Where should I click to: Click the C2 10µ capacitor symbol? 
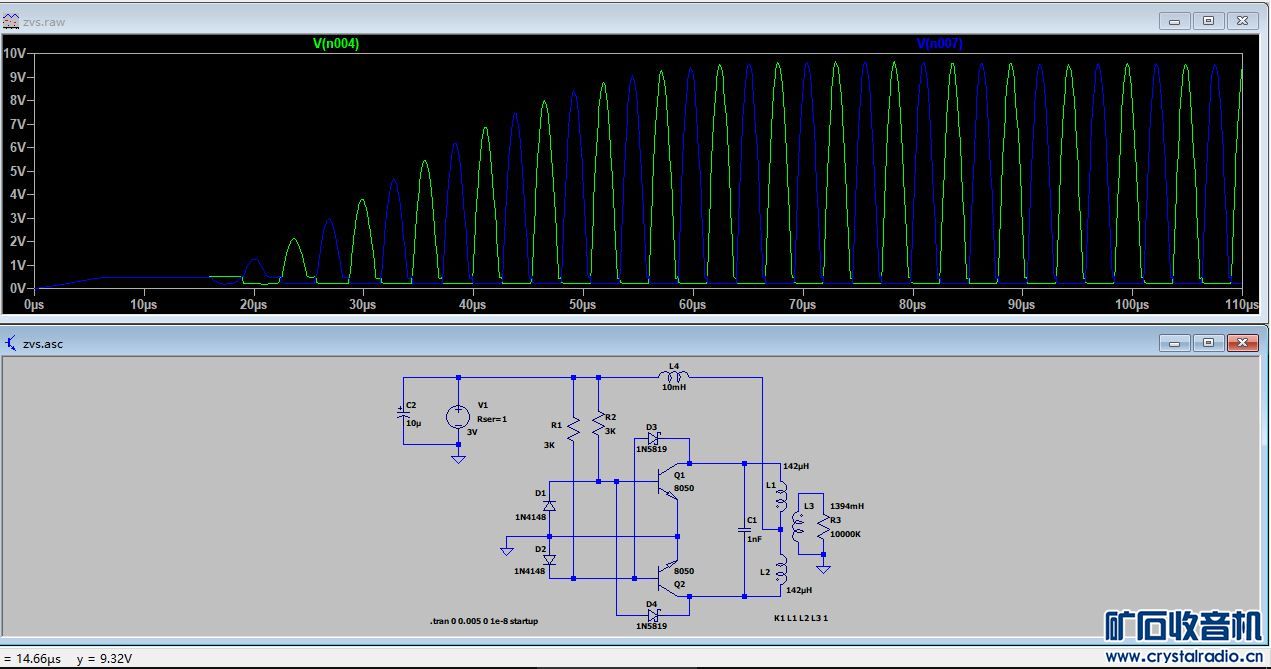[404, 411]
